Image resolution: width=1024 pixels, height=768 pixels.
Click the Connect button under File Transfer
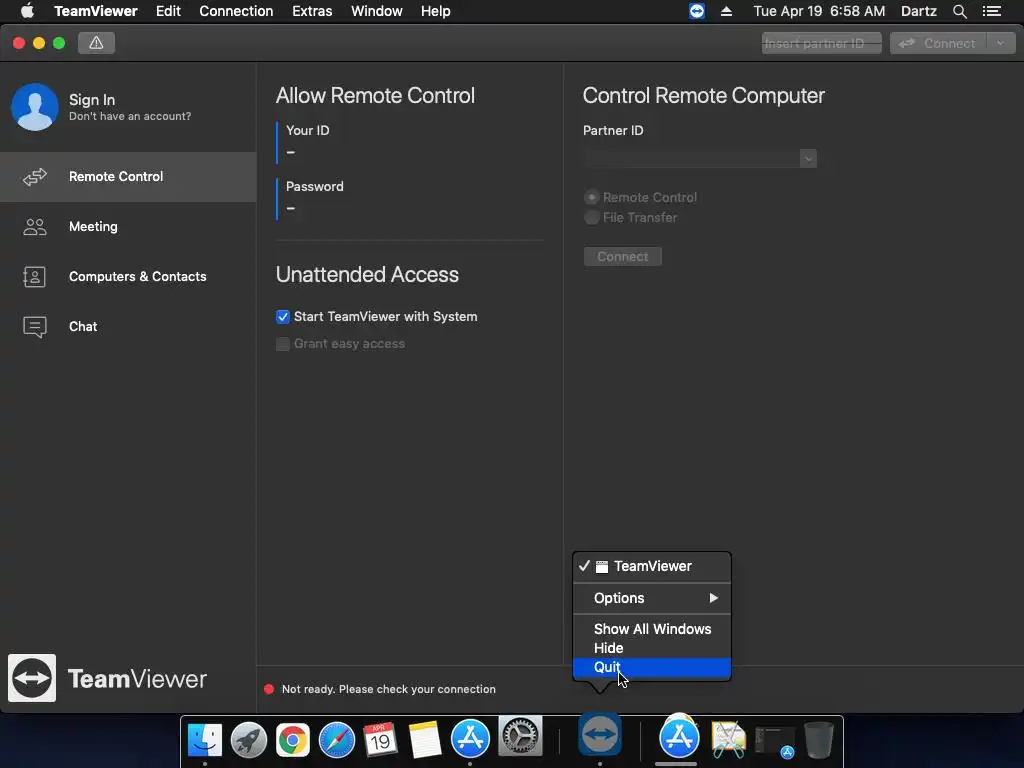click(x=622, y=257)
